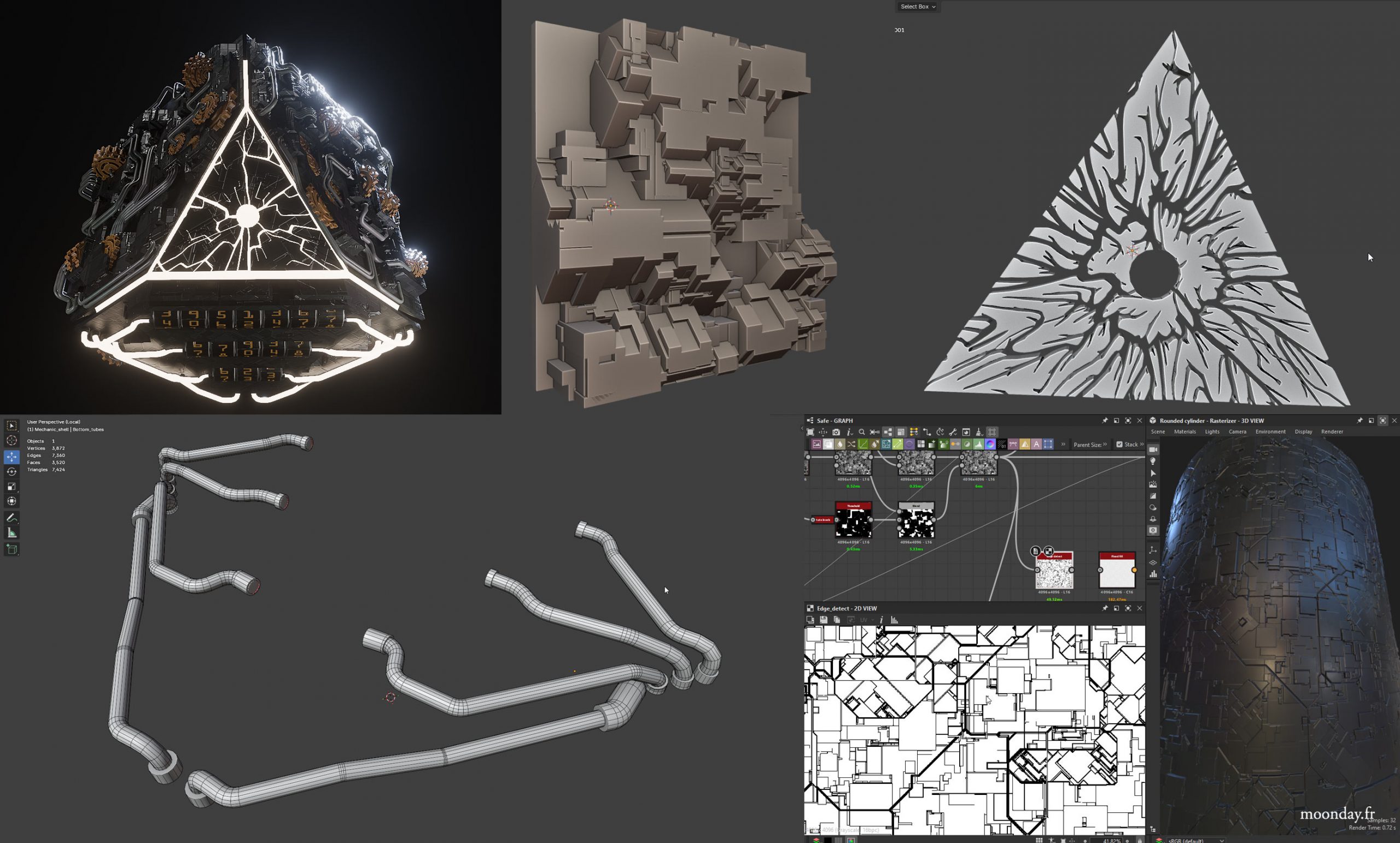This screenshot has width=1400, height=843.
Task: Pin the Safe - GRAPH panel
Action: coord(1105,421)
